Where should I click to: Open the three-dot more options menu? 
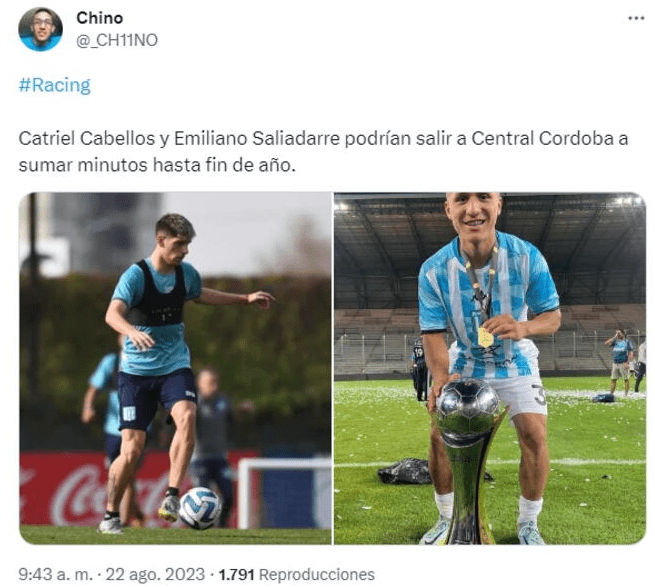(x=636, y=18)
